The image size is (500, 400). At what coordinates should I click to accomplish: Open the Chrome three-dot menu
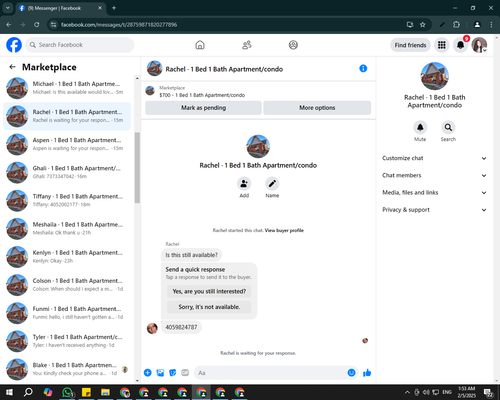point(491,25)
